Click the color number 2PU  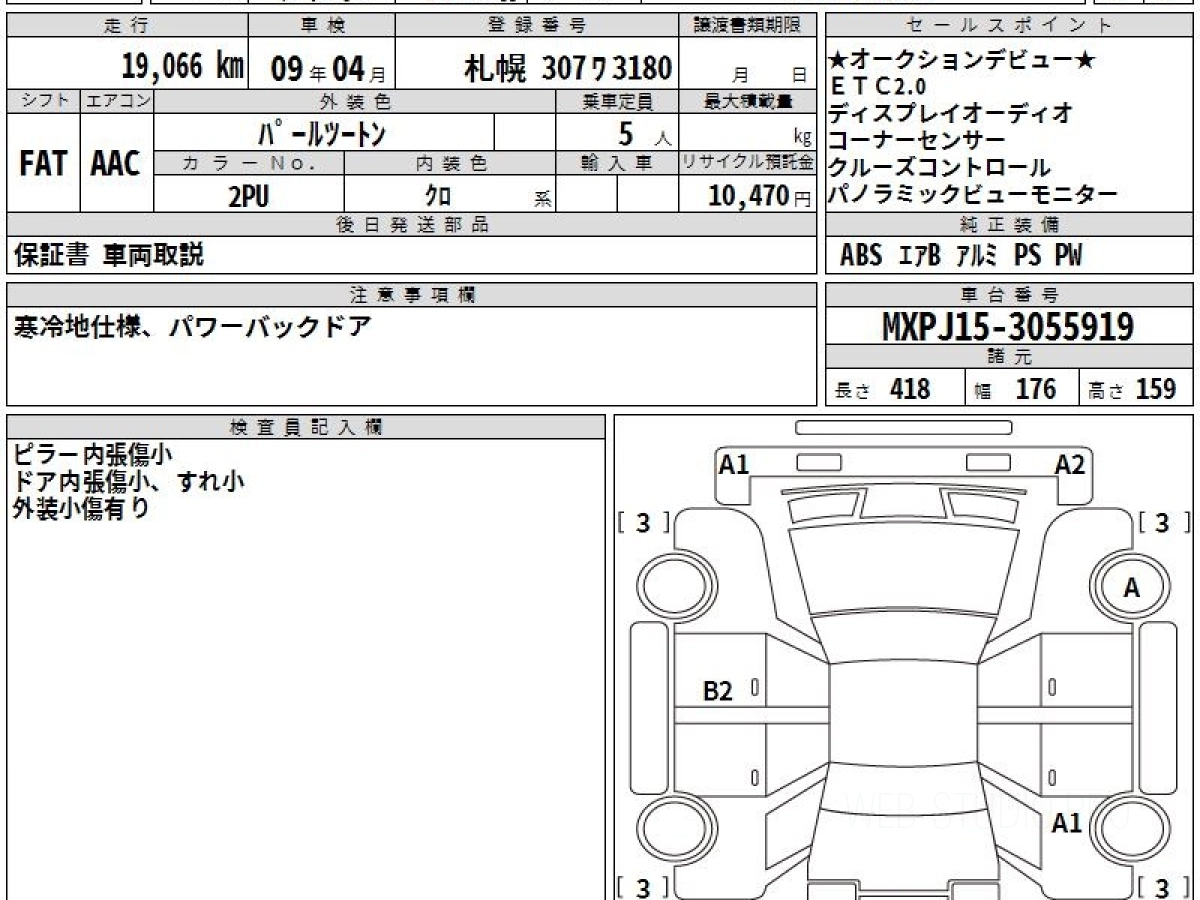click(248, 197)
